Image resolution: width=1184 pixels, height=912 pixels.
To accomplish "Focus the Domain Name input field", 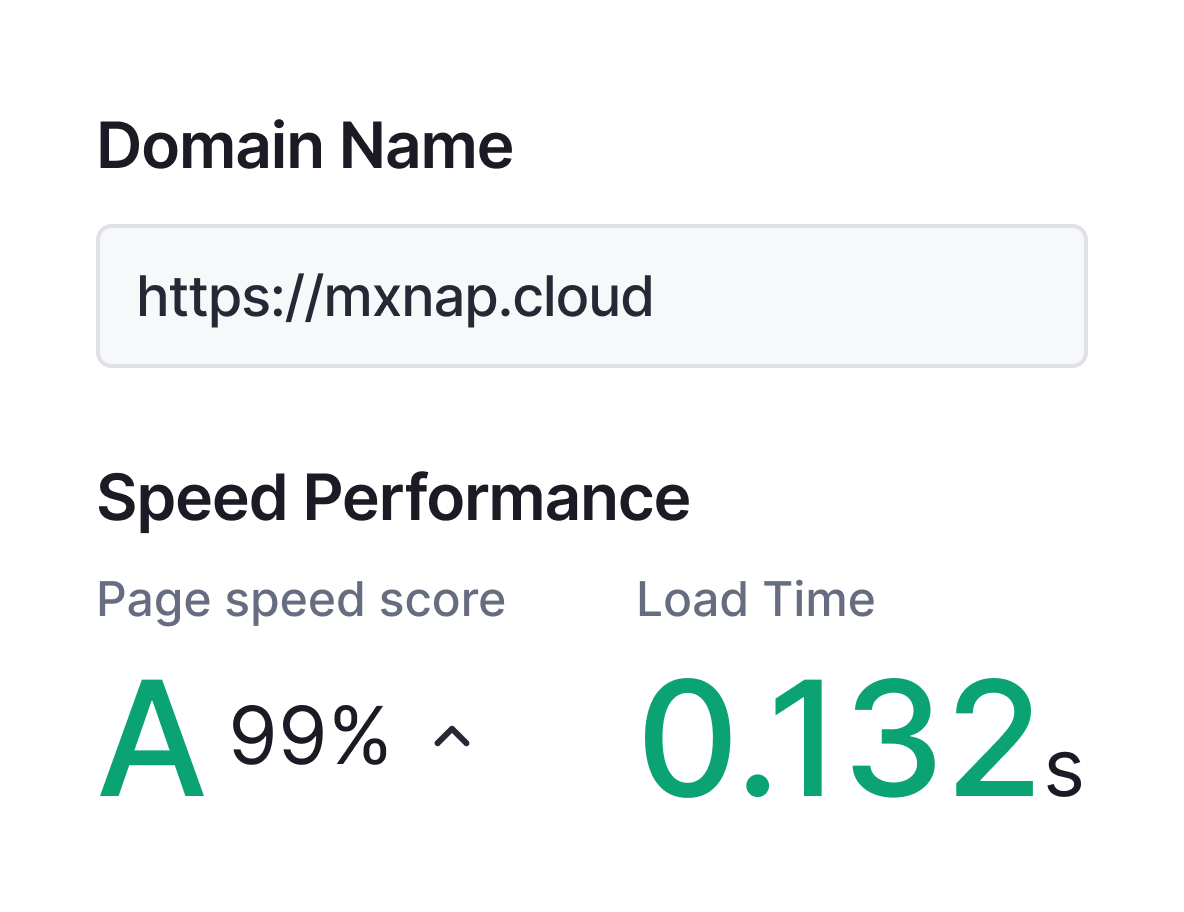I will pos(591,296).
